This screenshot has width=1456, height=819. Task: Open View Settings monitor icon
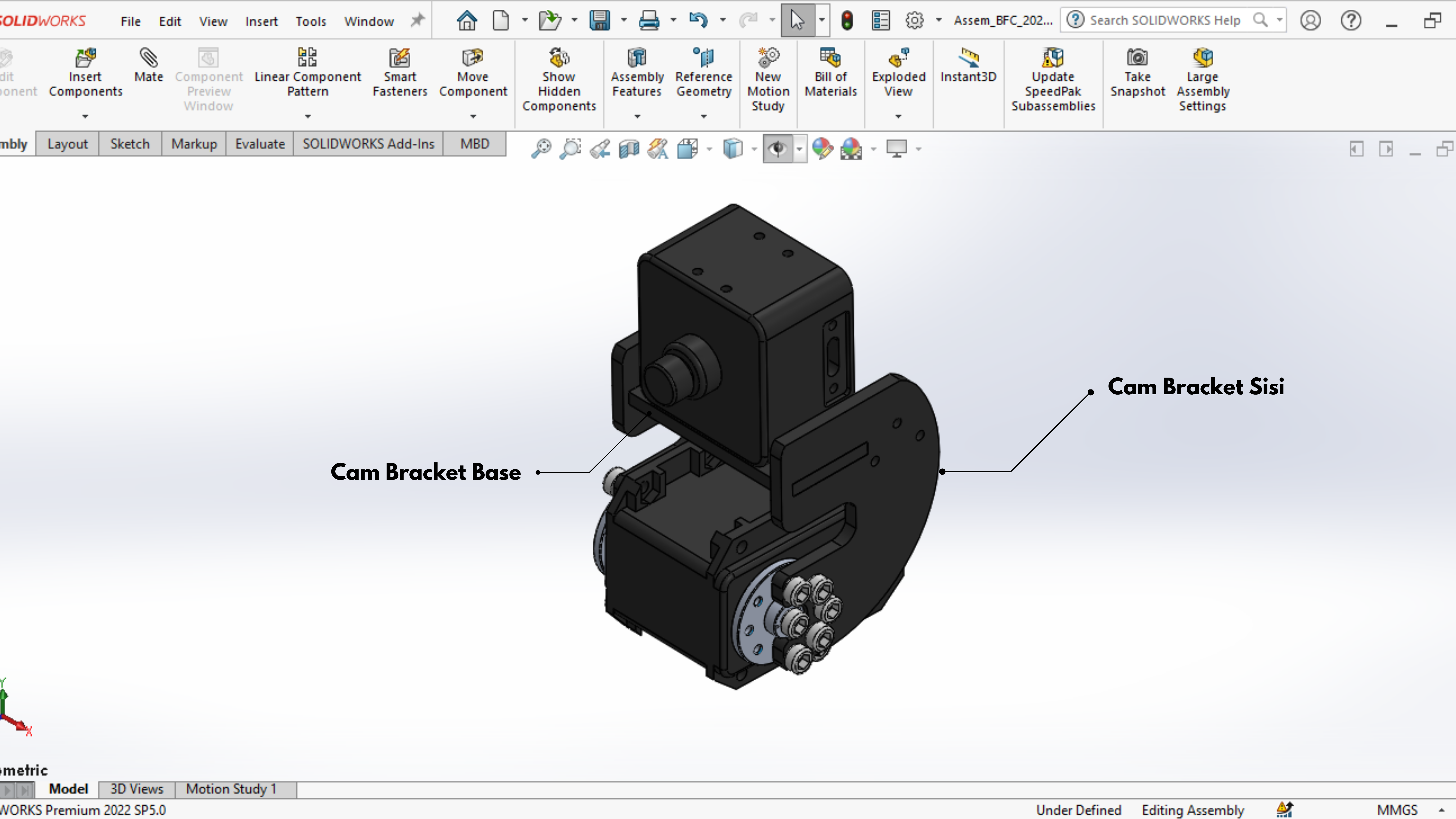tap(896, 149)
